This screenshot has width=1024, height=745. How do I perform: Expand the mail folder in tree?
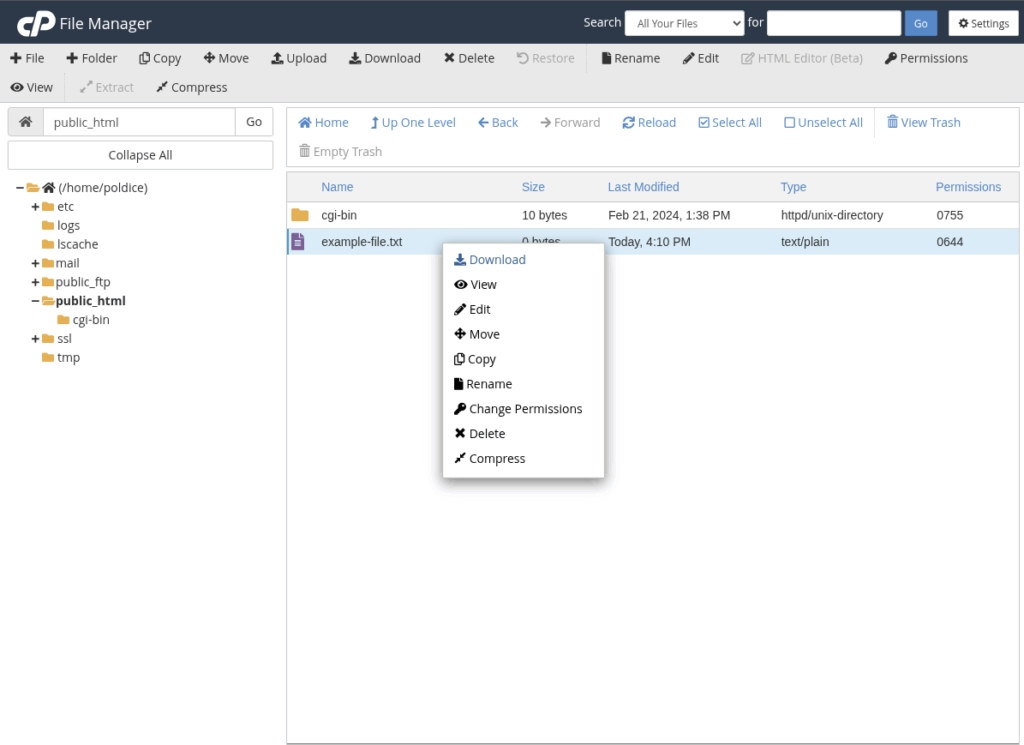click(x=35, y=263)
